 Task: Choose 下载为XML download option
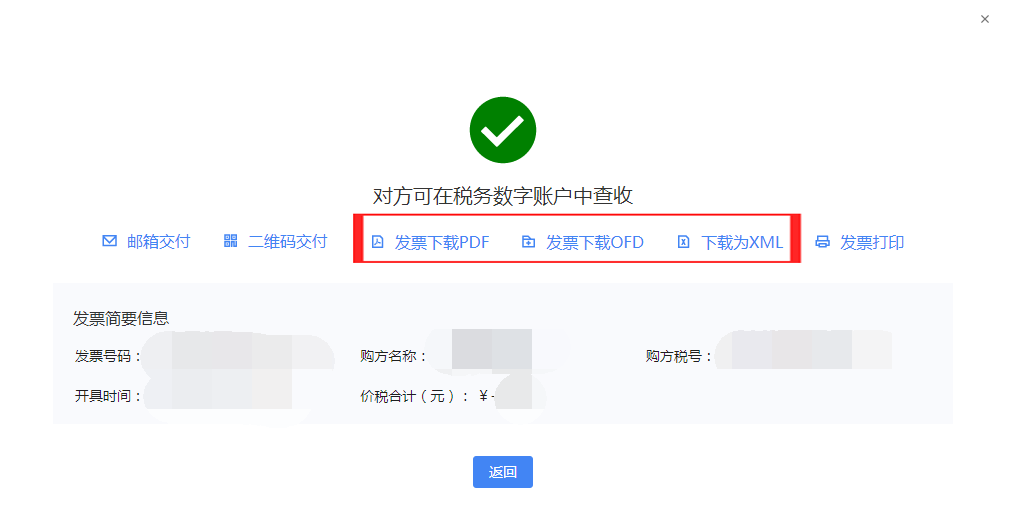pyautogui.click(x=742, y=243)
